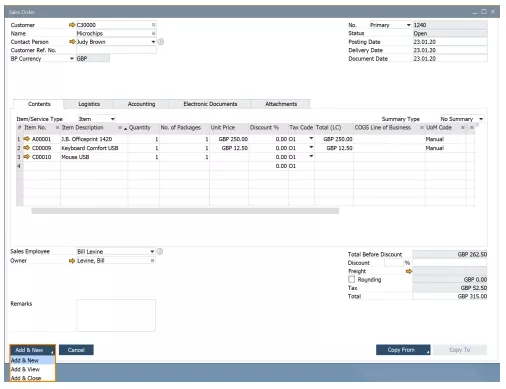Click the Unit Price column header

pyautogui.click(x=229, y=128)
